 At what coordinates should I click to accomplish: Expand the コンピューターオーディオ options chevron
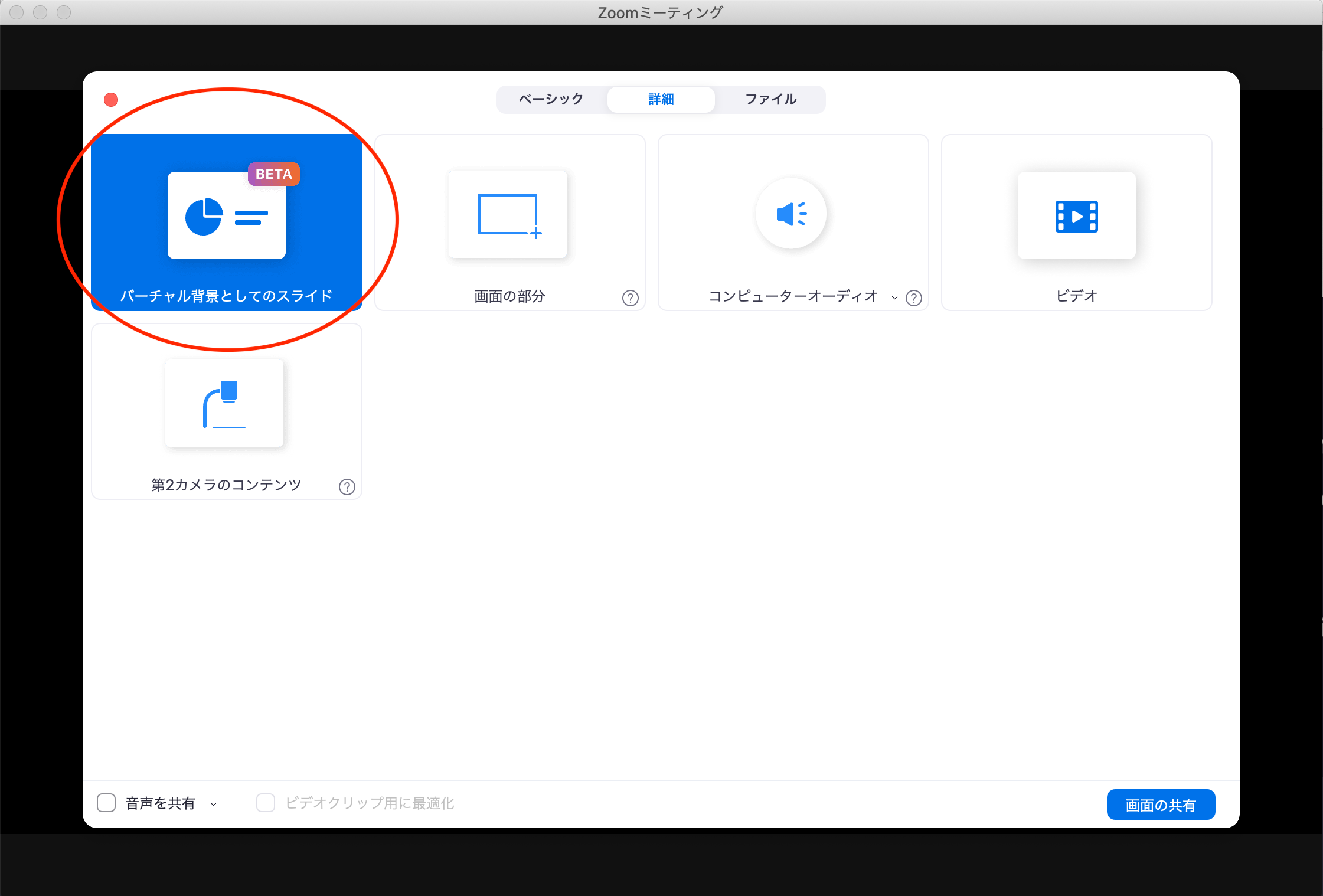click(x=894, y=297)
